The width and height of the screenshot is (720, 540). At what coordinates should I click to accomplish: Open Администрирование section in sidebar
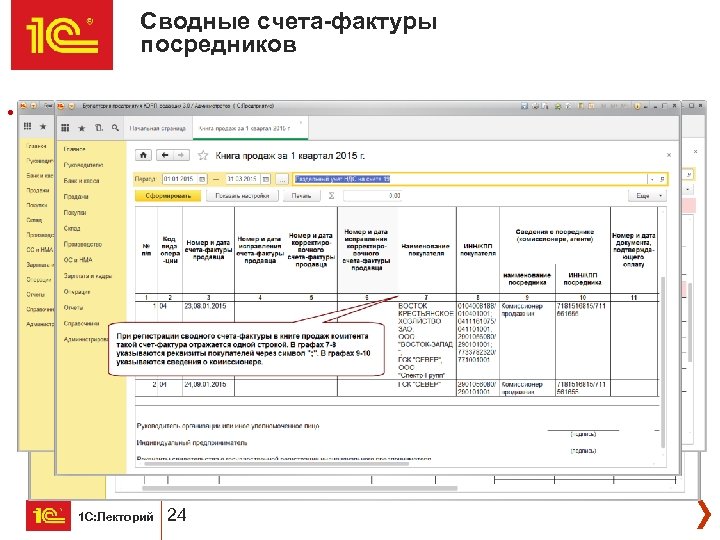[x=85, y=339]
